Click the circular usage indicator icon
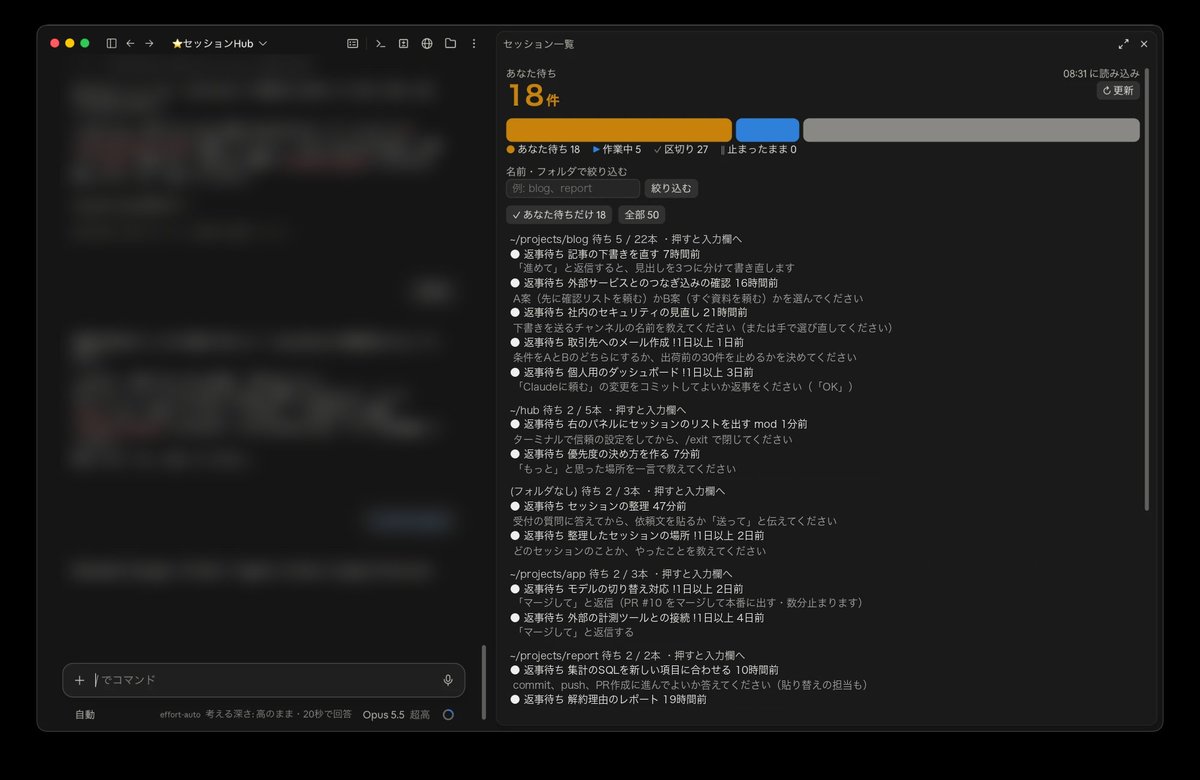The image size is (1200, 780). click(448, 715)
